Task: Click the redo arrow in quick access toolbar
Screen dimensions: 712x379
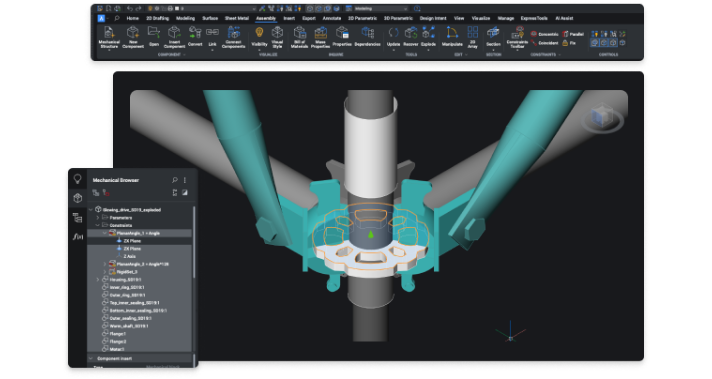Action: pyautogui.click(x=139, y=9)
